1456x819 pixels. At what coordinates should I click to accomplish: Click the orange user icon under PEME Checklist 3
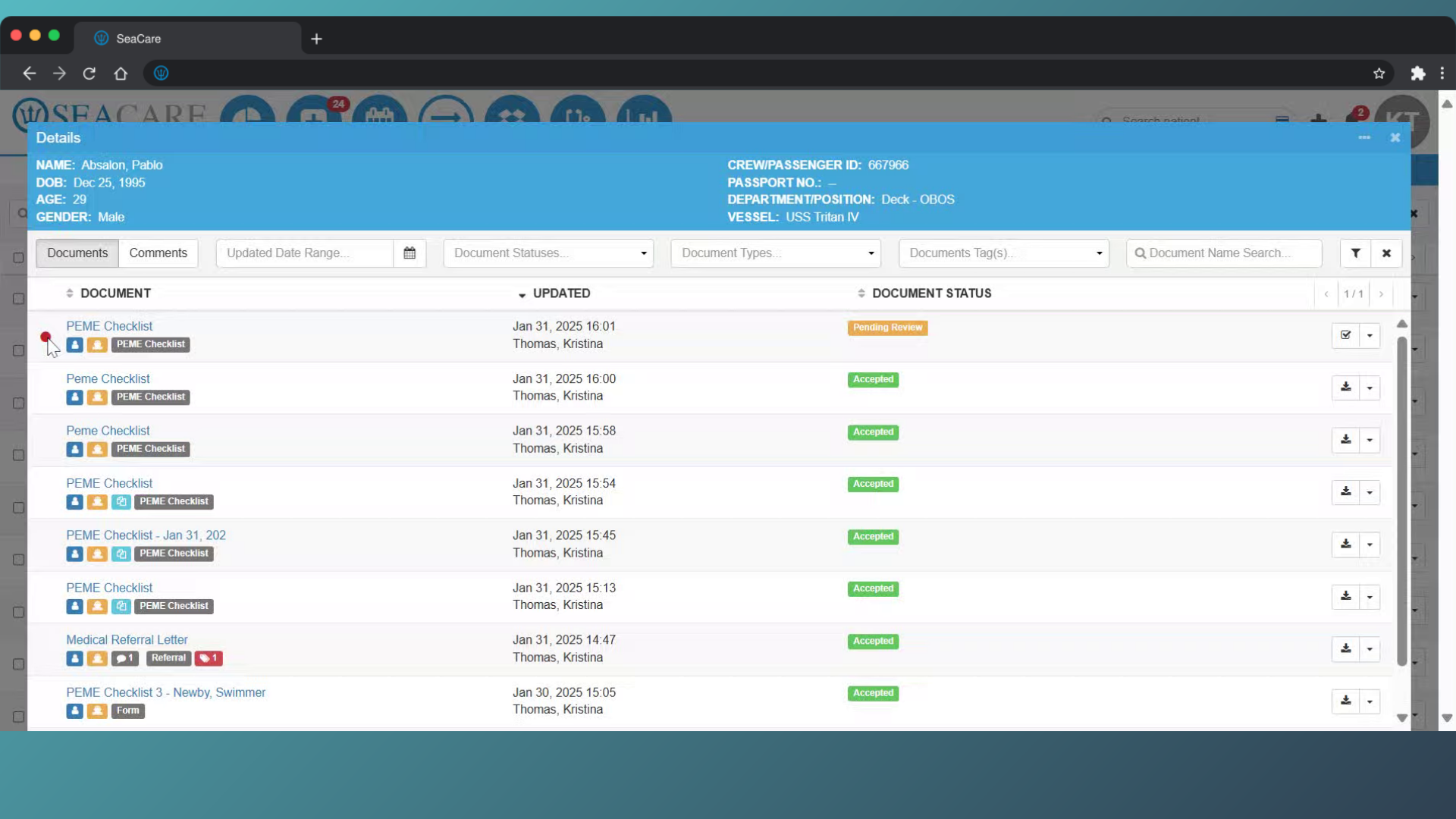point(97,711)
